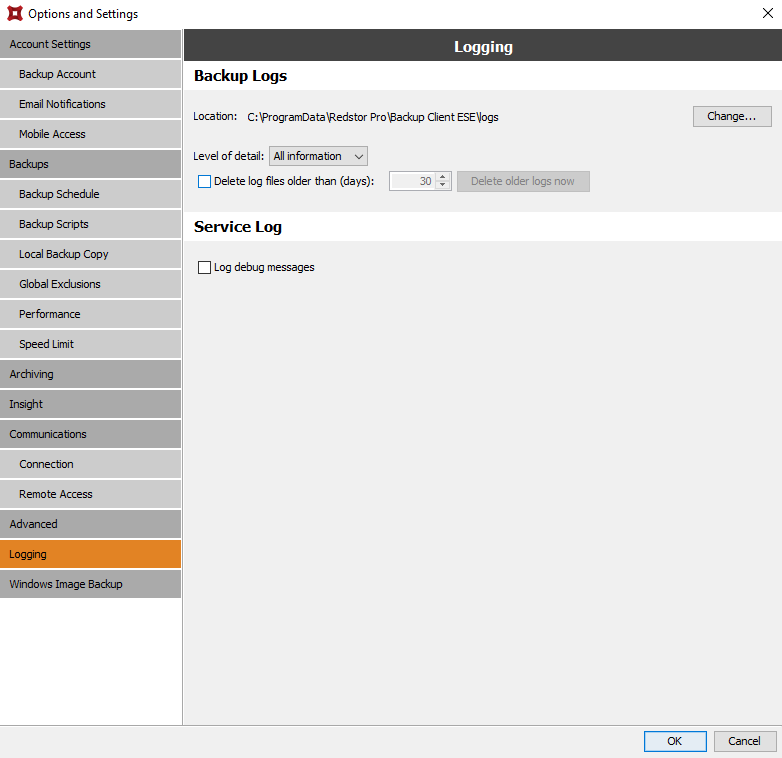Screen dimensions: 782x758
Task: Click the Service Log heading
Action: 238,227
